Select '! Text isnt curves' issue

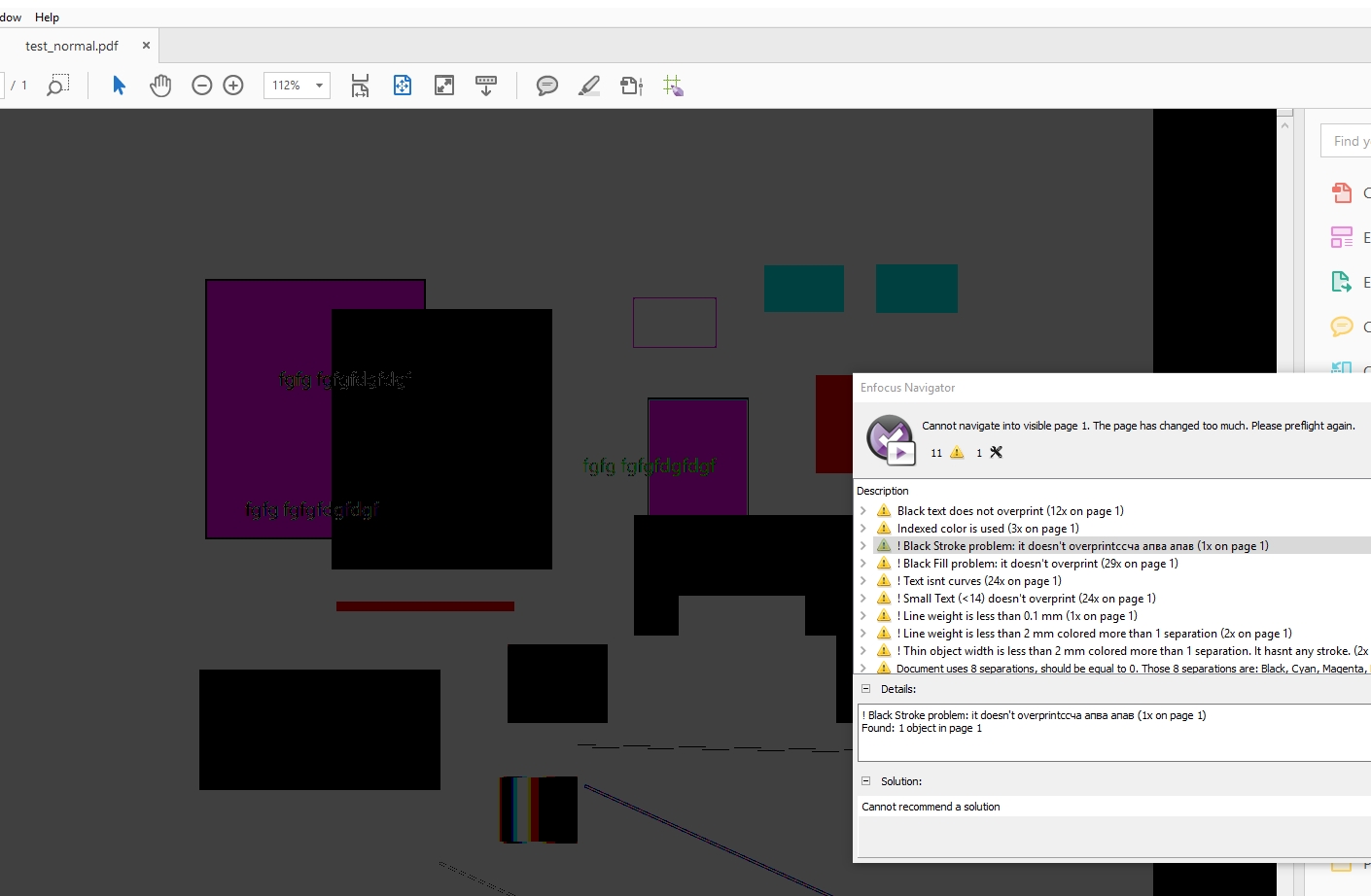coord(979,581)
